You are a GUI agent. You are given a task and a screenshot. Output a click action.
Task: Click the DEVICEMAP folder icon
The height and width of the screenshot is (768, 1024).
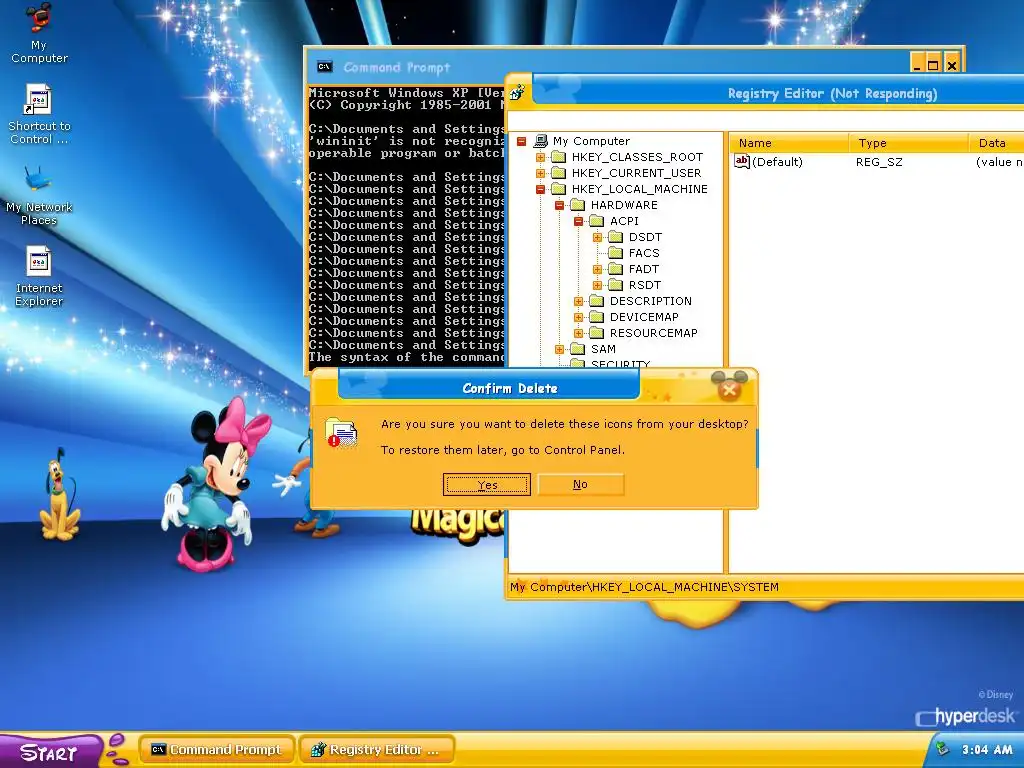pos(596,317)
